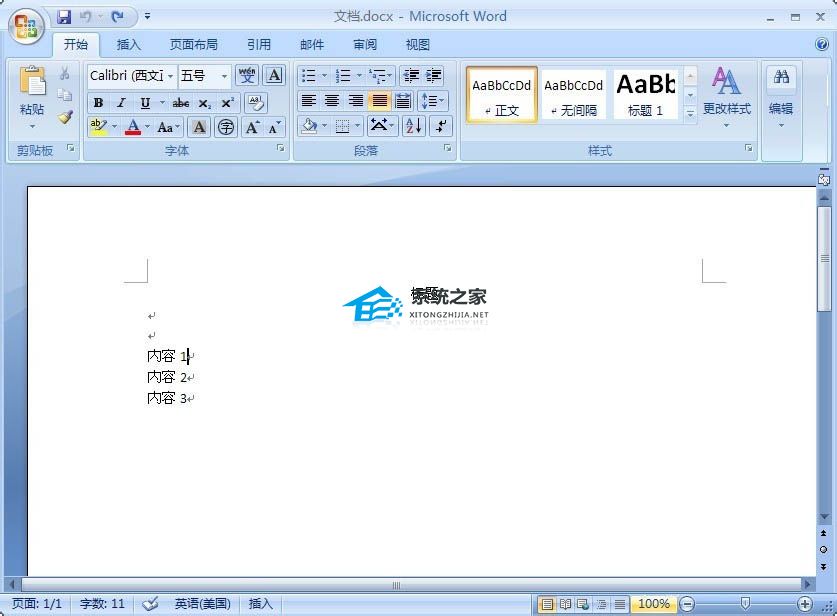
Task: Open the Customize Quick Access Toolbar dropdown
Action: [147, 17]
